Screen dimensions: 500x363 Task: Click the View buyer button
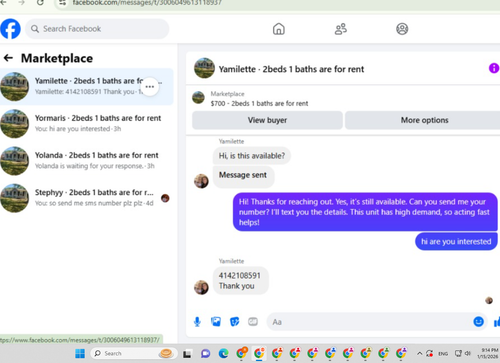tap(267, 120)
